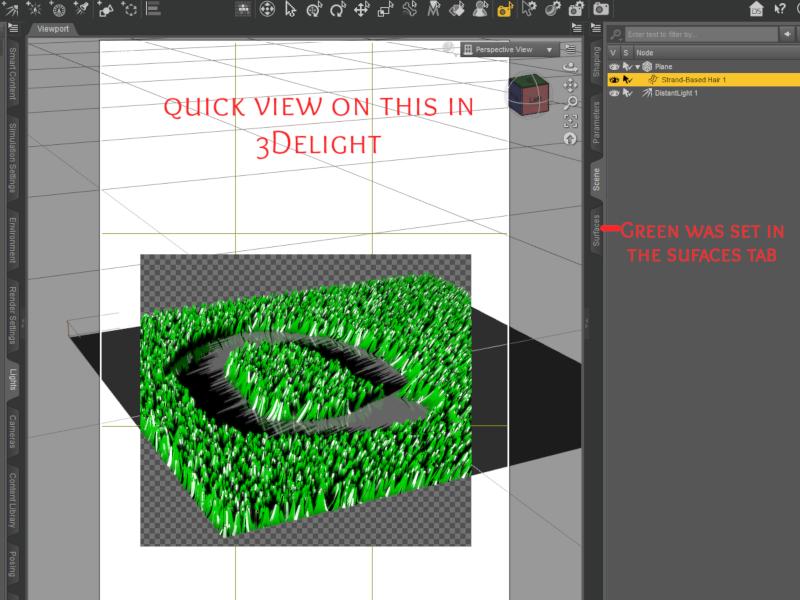Click the V column header

point(613,53)
